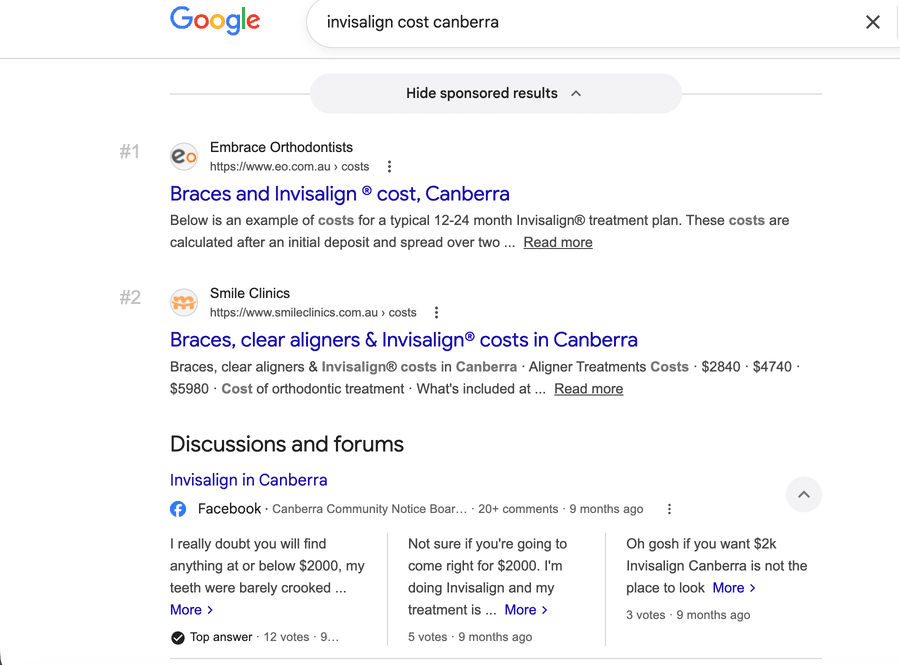
Task: Open Braces and Invisalign cost, Canberra link
Action: [x=340, y=194]
